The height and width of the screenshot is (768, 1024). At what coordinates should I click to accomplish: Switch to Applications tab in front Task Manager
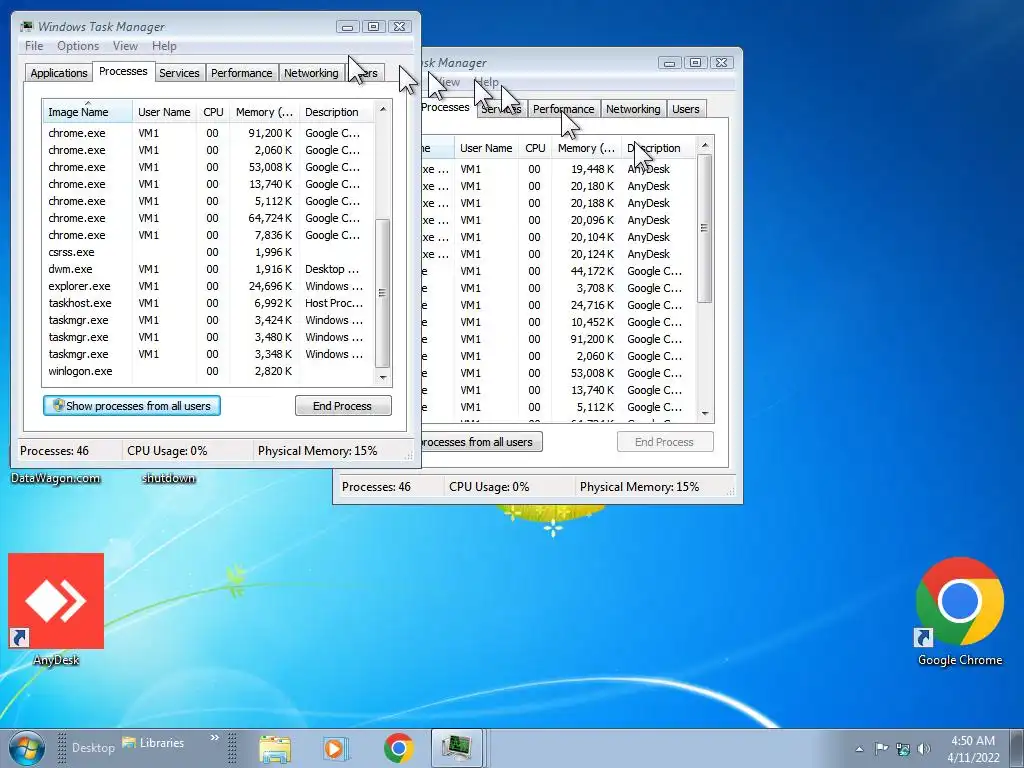coord(59,72)
